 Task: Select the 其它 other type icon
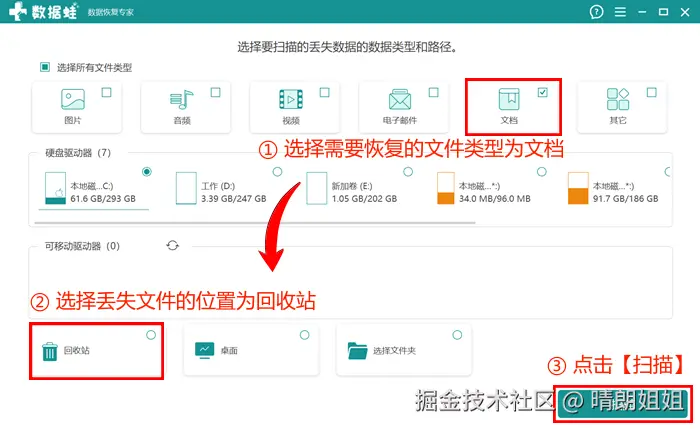[618, 99]
